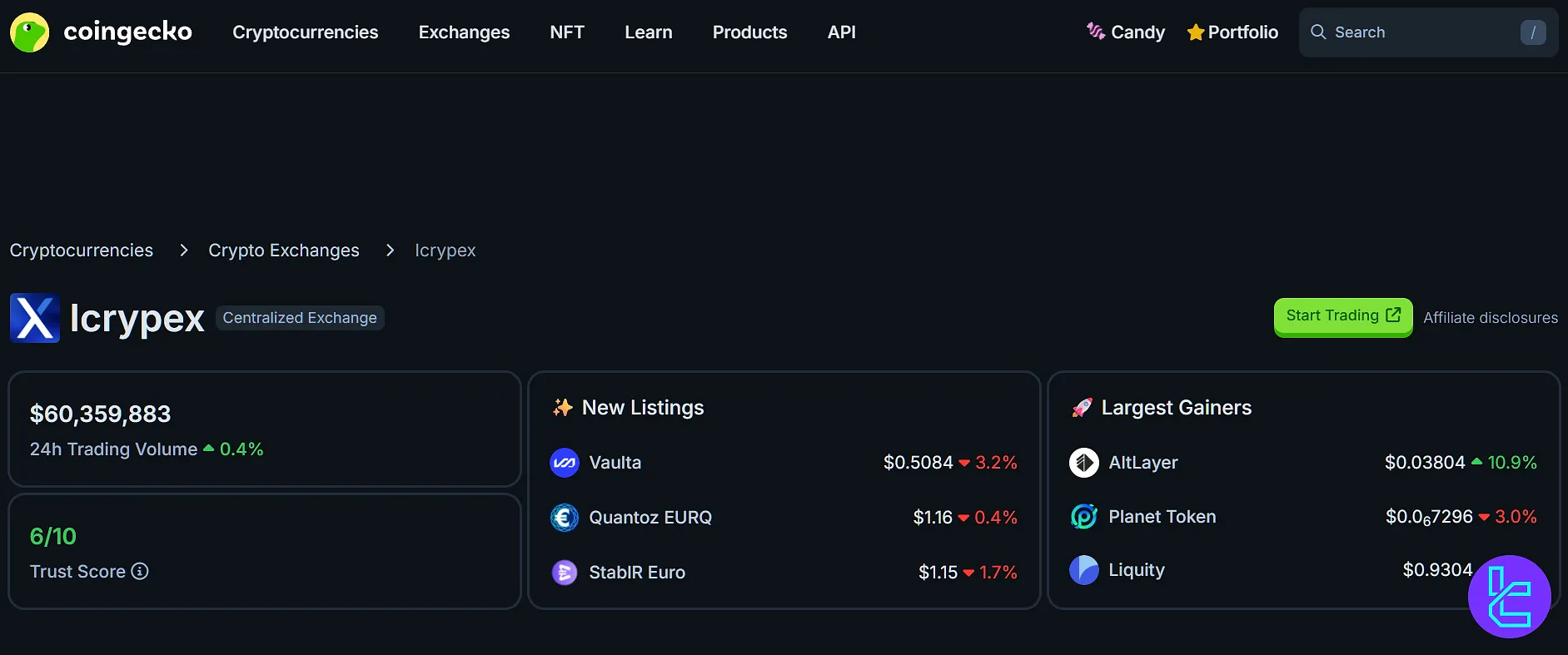
Task: Click the AltLayer price $0.03804
Action: (x=1425, y=463)
